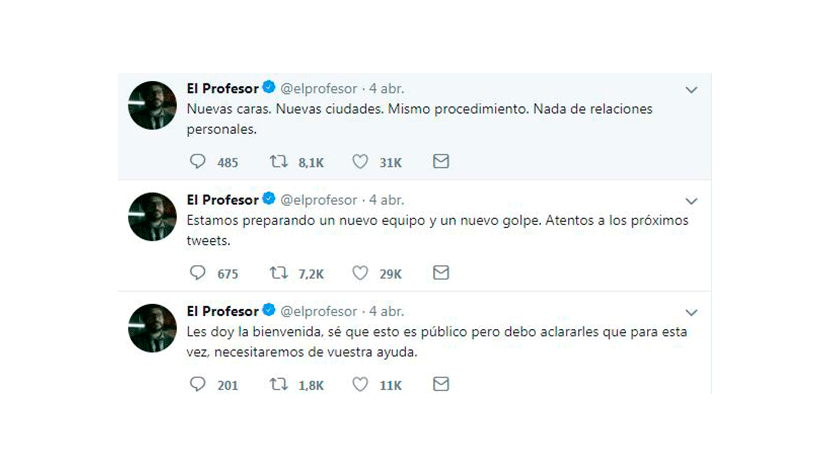Send 'Les doy la bienvenida' tweet by message
This screenshot has width=830, height=467.
441,384
